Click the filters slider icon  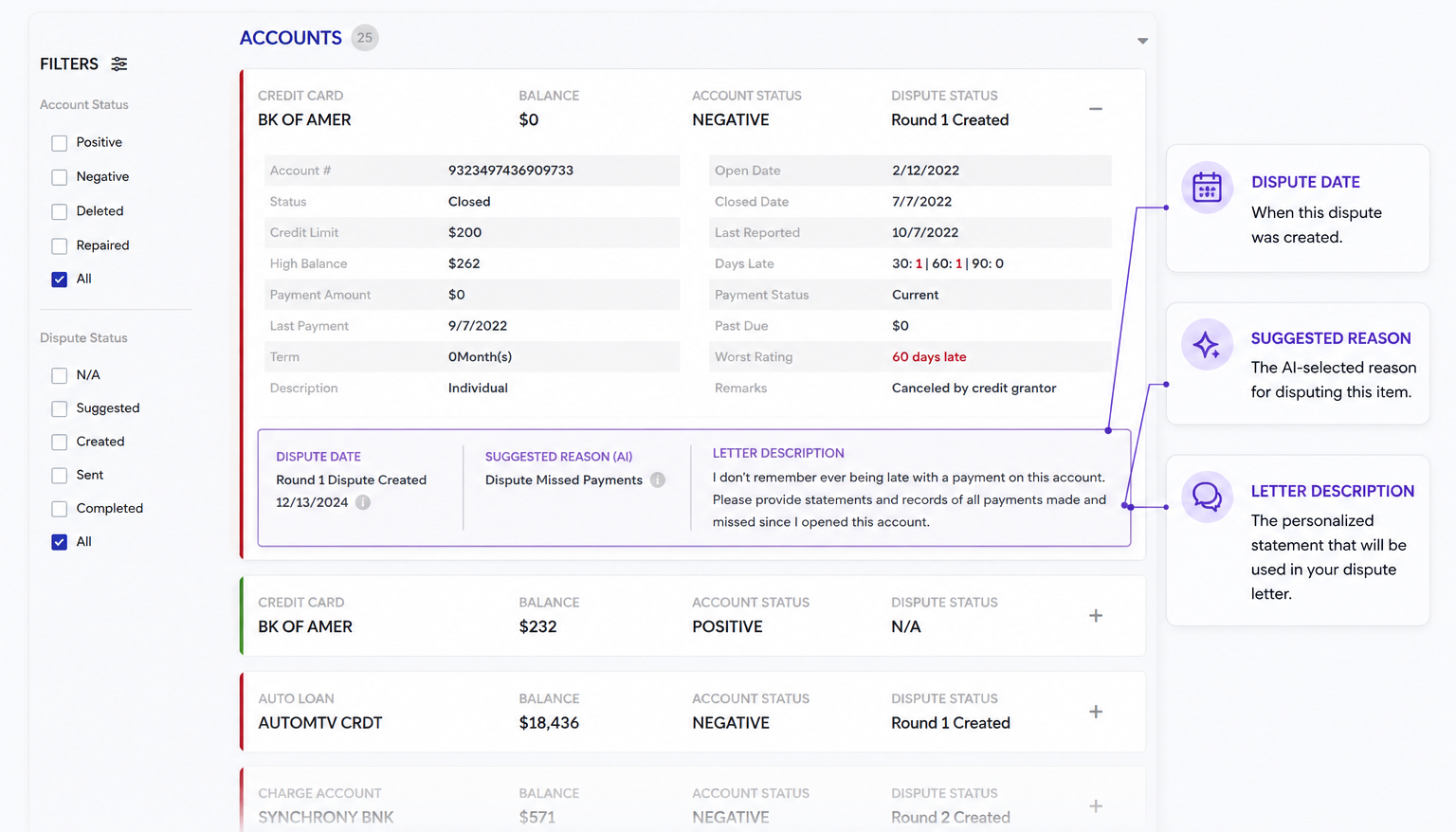point(119,63)
